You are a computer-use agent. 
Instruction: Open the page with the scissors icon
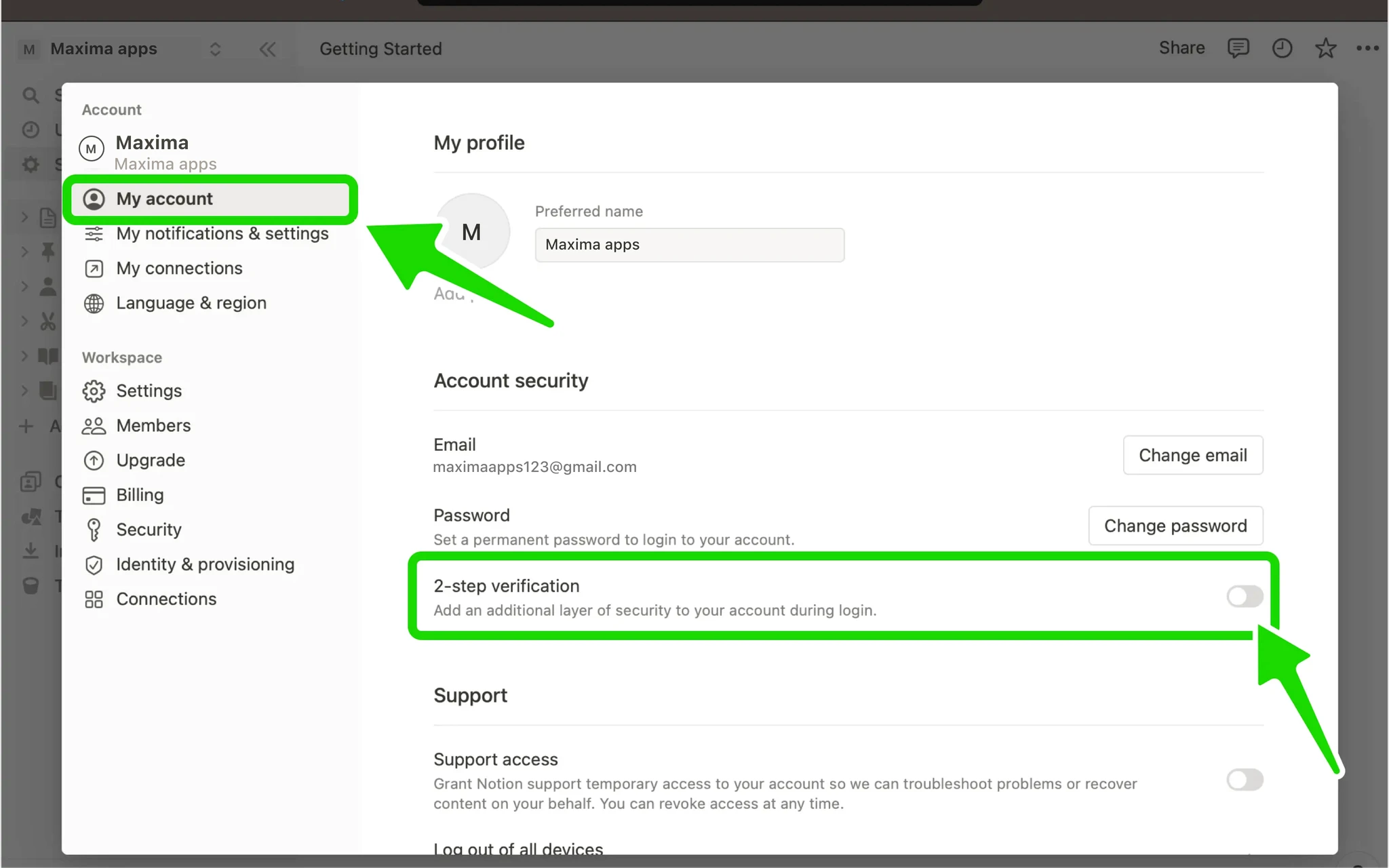(48, 321)
